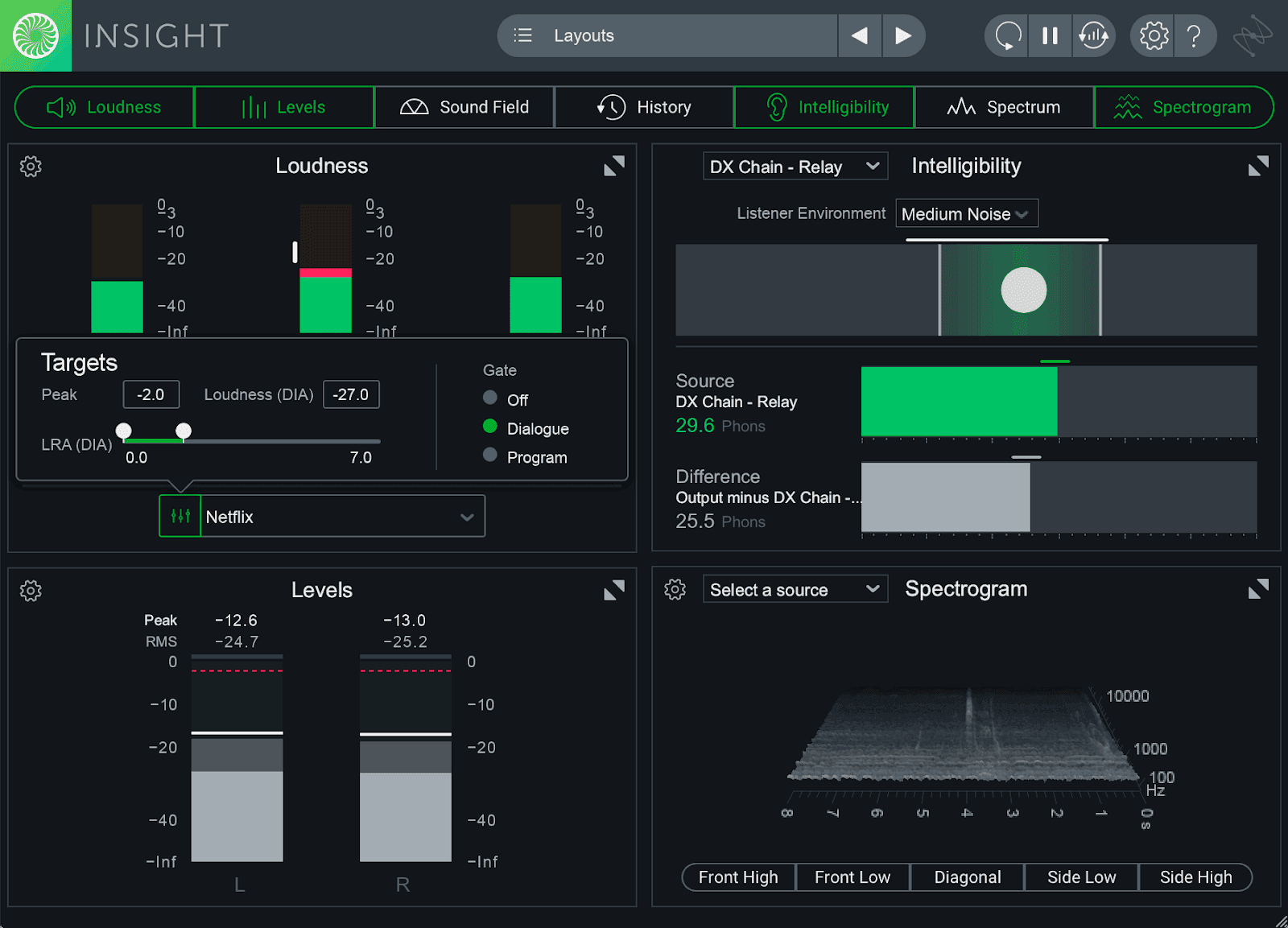
Task: Click the left channel peak value -12.6
Action: [x=237, y=621]
